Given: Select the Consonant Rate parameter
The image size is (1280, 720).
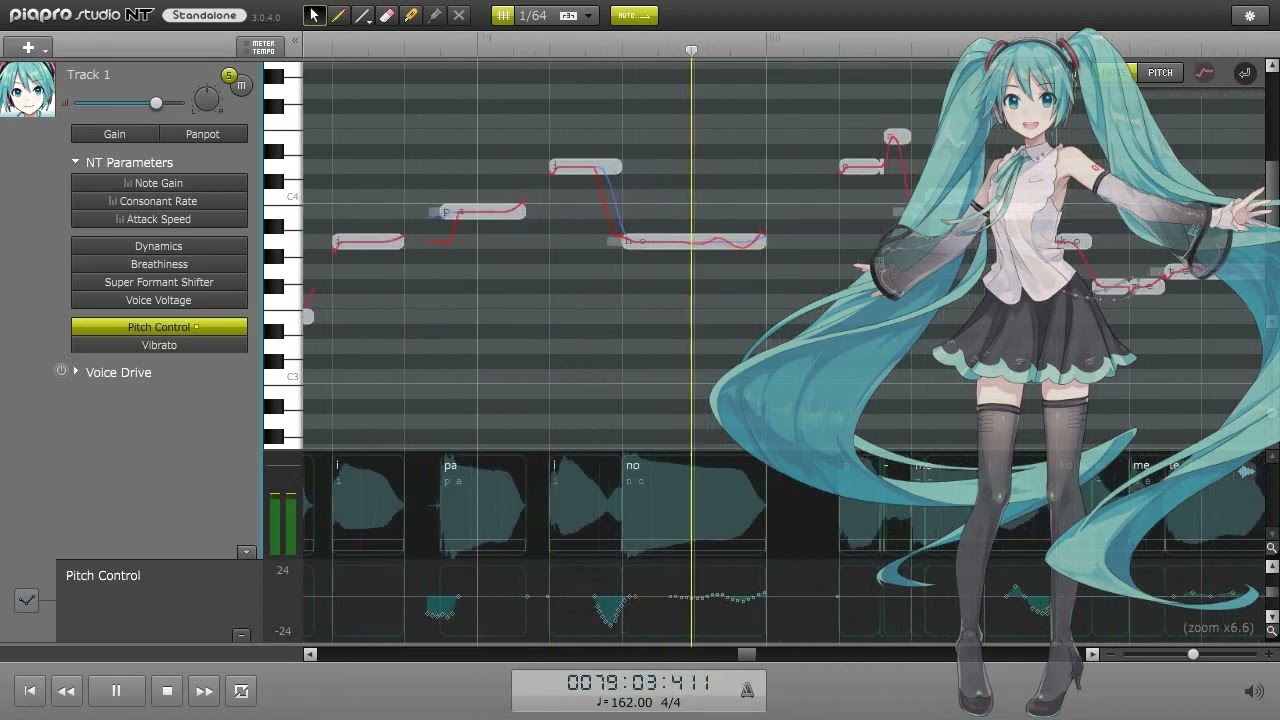Looking at the screenshot, I should [x=159, y=201].
